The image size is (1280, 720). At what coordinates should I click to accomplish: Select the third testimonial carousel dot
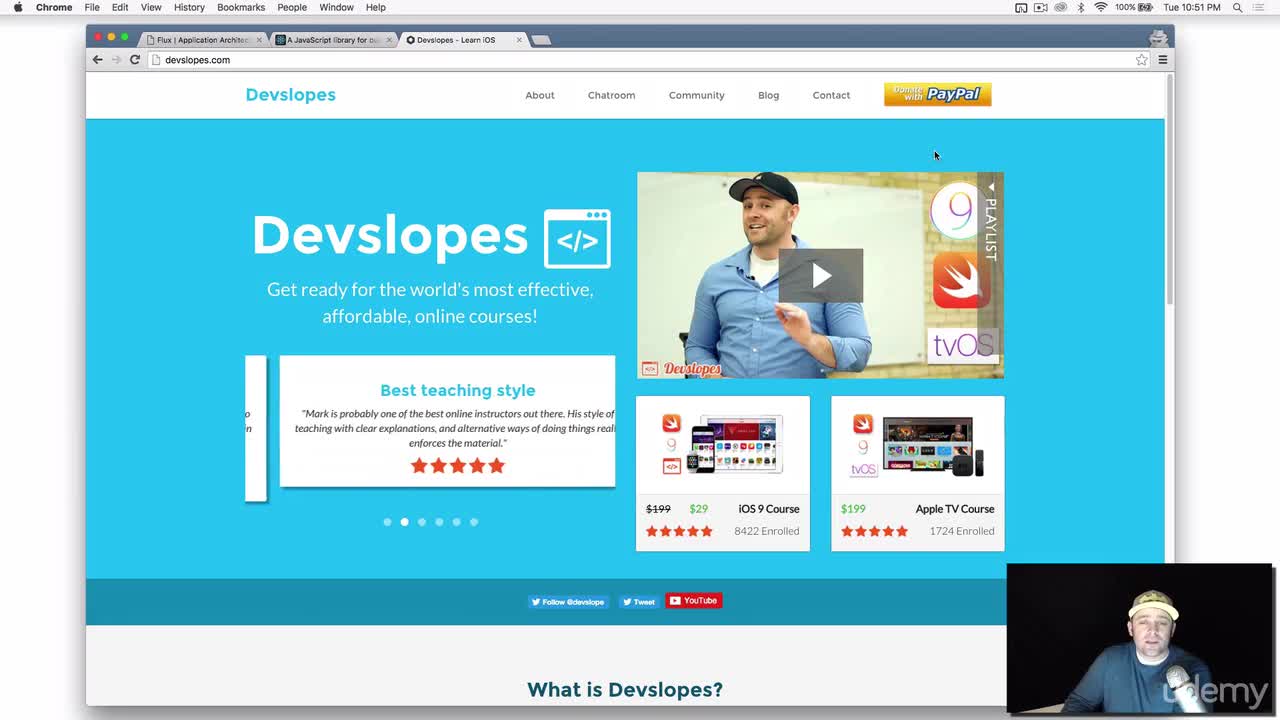point(422,522)
